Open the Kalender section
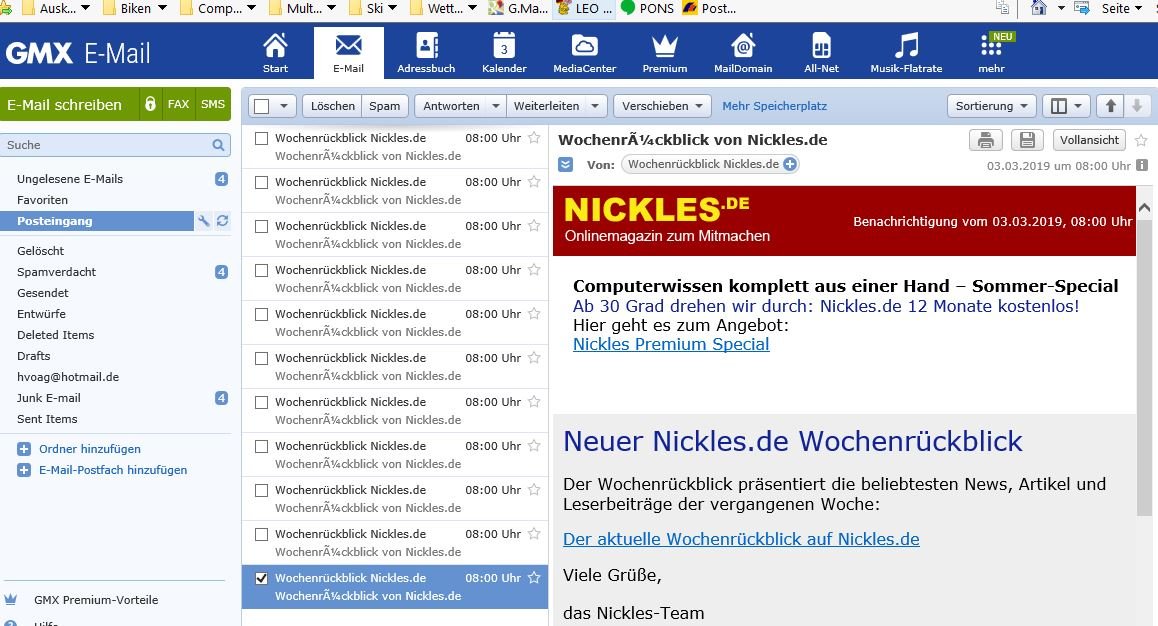1158x626 pixels. pos(504,53)
